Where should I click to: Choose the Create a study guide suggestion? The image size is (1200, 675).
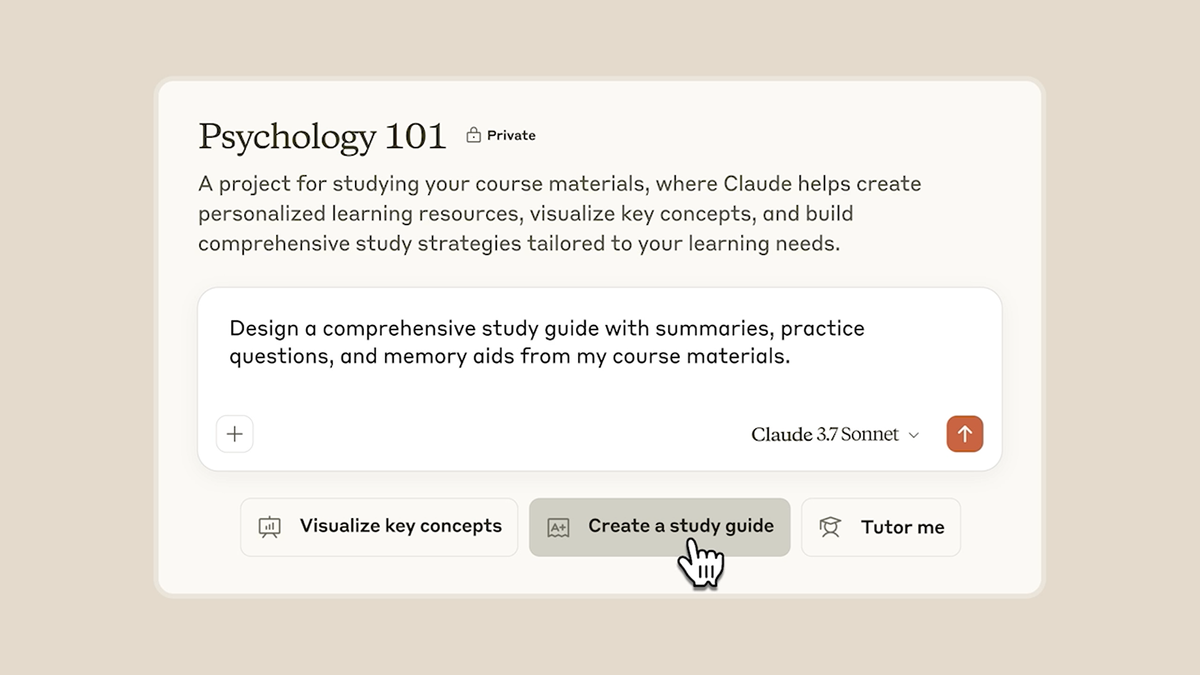click(x=660, y=527)
